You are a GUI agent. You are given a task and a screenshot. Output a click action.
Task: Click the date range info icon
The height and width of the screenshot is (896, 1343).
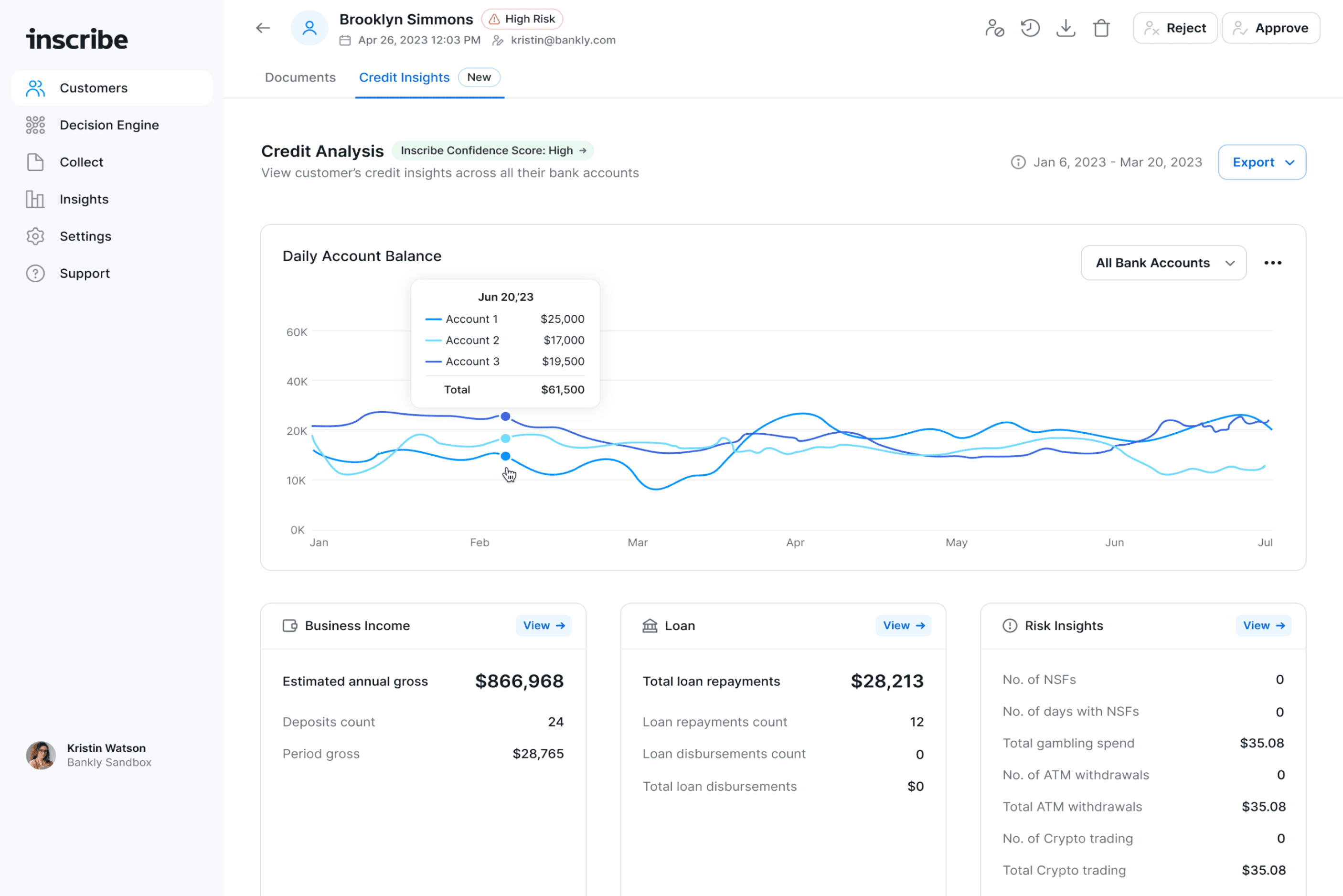point(1018,162)
